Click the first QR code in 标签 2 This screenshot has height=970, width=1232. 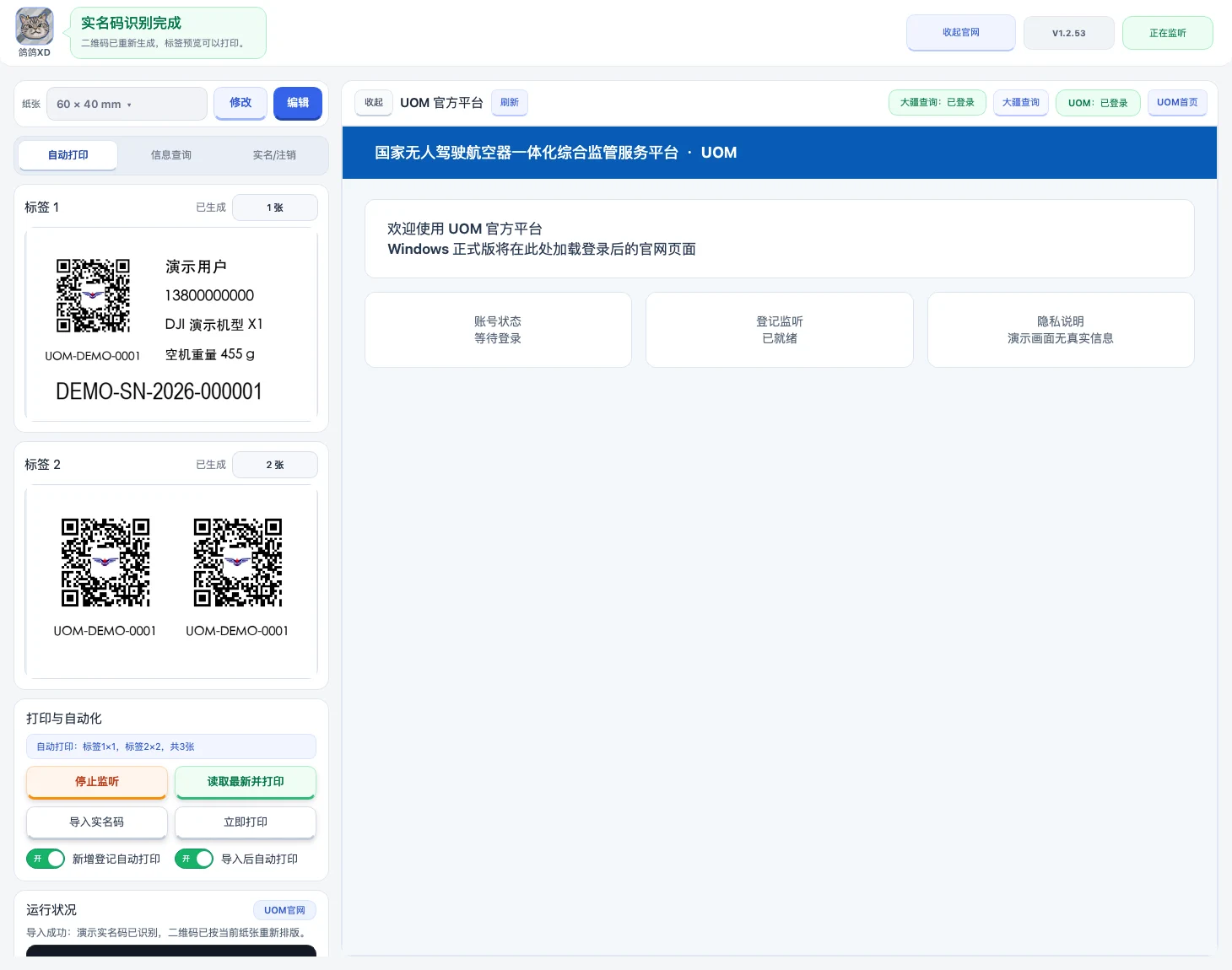pyautogui.click(x=105, y=563)
